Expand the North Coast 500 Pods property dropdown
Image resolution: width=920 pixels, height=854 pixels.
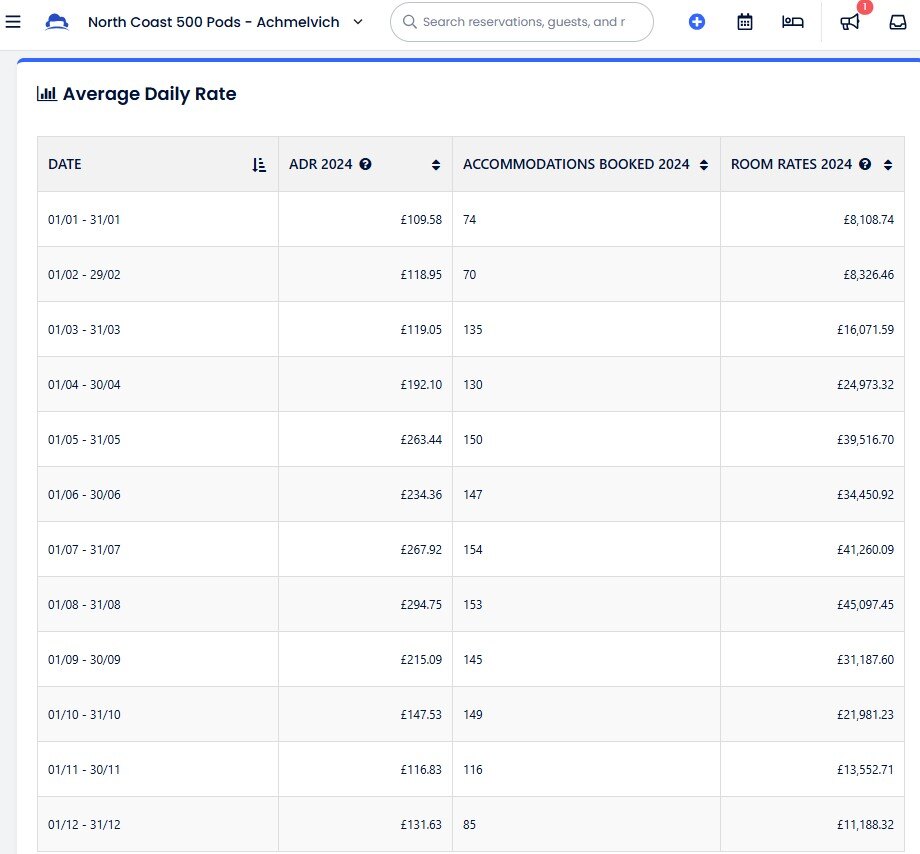pyautogui.click(x=358, y=22)
